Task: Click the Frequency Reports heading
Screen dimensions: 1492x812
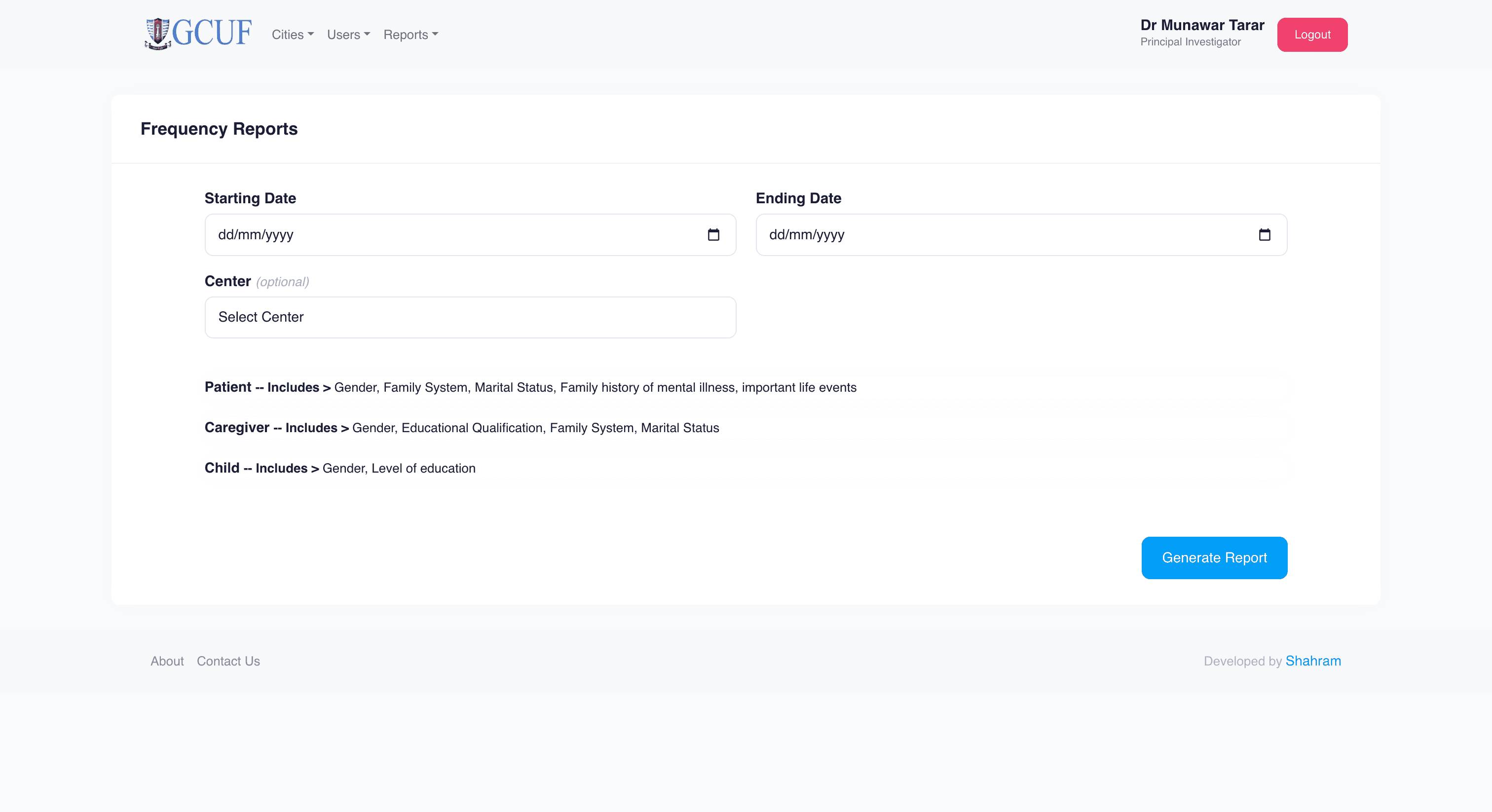Action: [x=219, y=129]
